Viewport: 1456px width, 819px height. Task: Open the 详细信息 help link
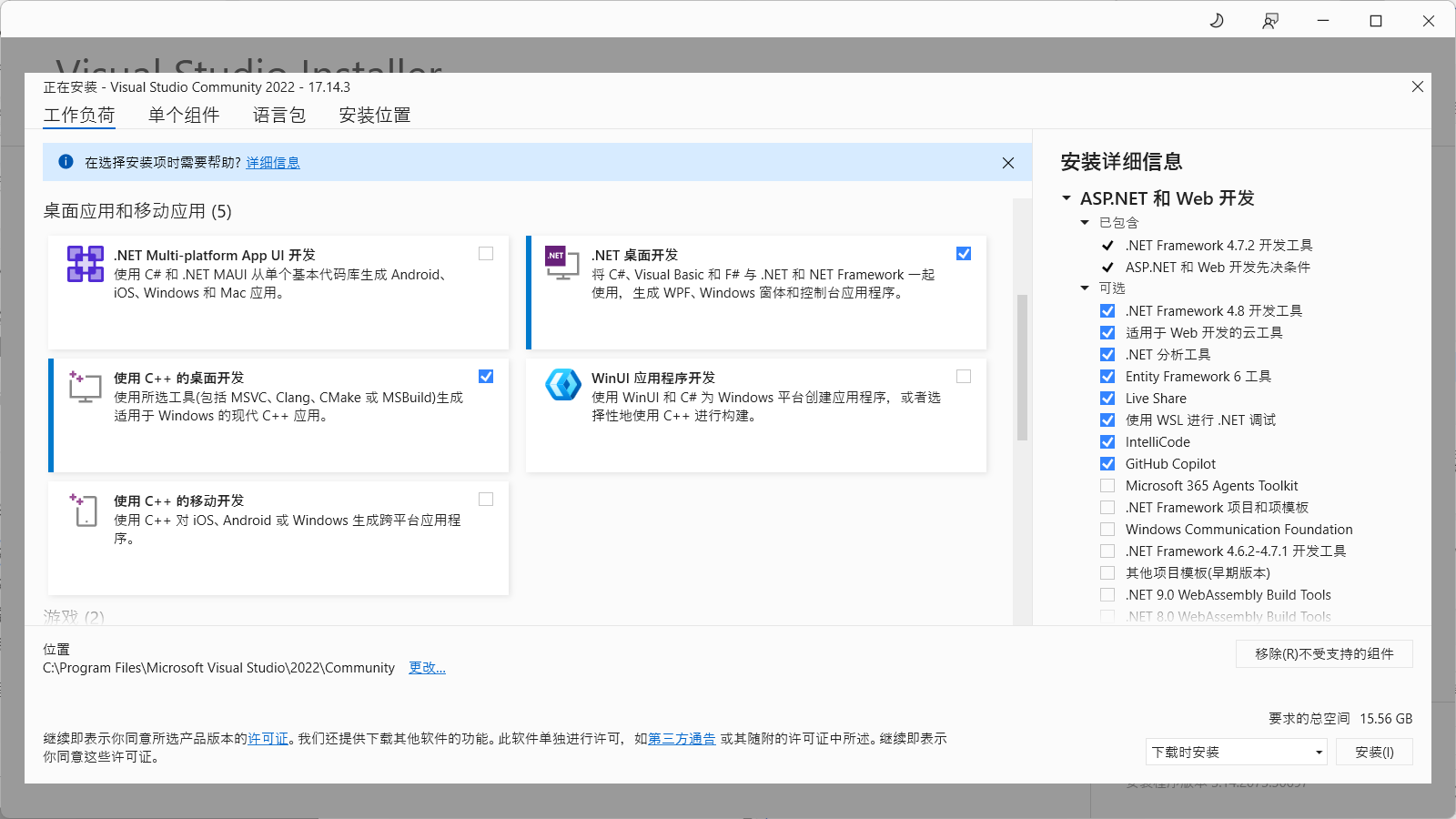coord(273,163)
